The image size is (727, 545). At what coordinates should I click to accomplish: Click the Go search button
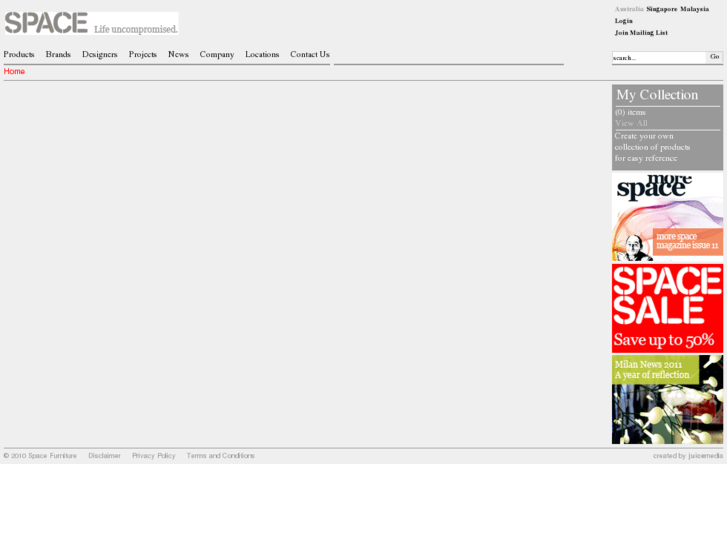point(714,57)
